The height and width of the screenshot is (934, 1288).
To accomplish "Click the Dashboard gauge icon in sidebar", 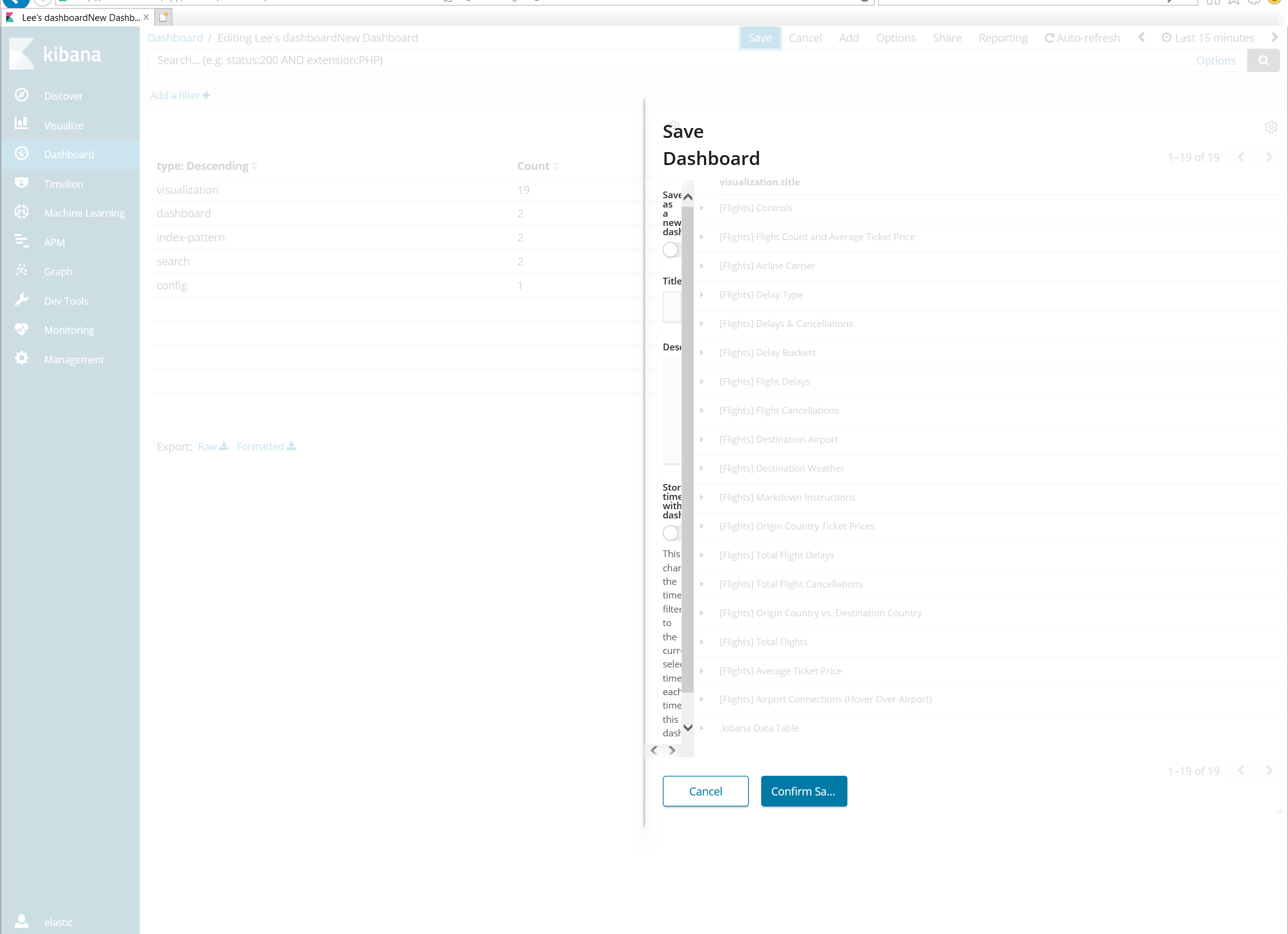I will click(x=22, y=153).
